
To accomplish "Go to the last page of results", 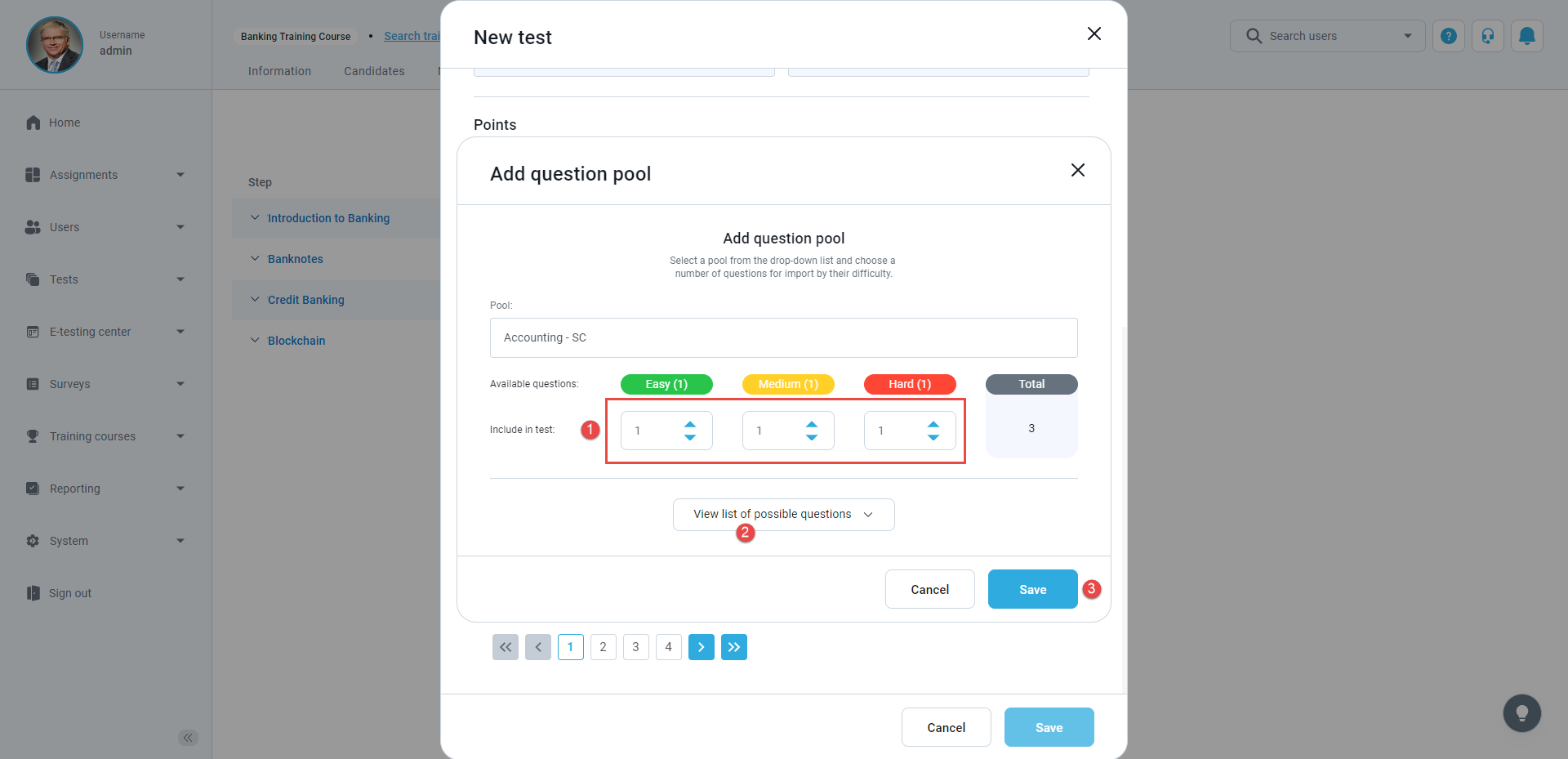I will pos(733,647).
